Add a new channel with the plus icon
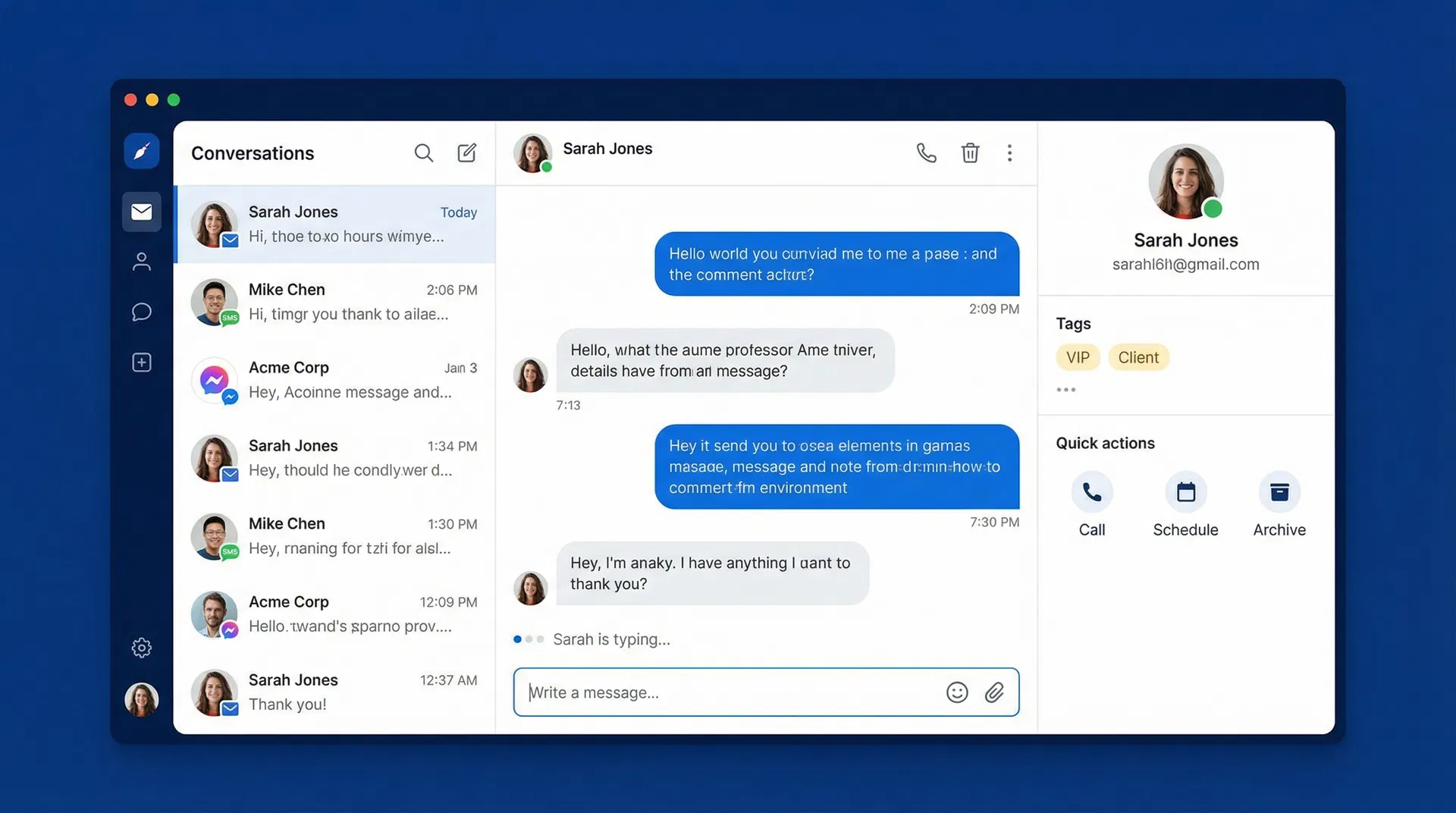Screen dimensions: 1456x813 pyautogui.click(x=141, y=362)
